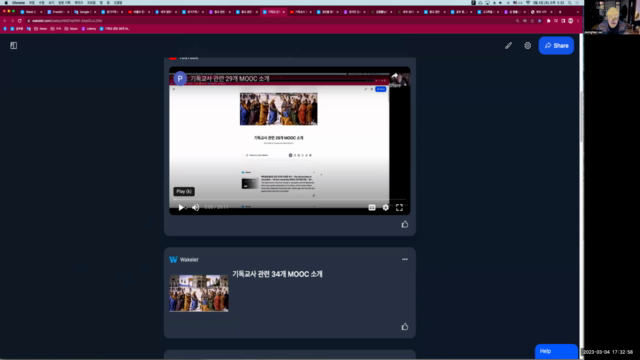This screenshot has width=640, height=360.
Task: Click the blue Share button
Action: coord(556,45)
